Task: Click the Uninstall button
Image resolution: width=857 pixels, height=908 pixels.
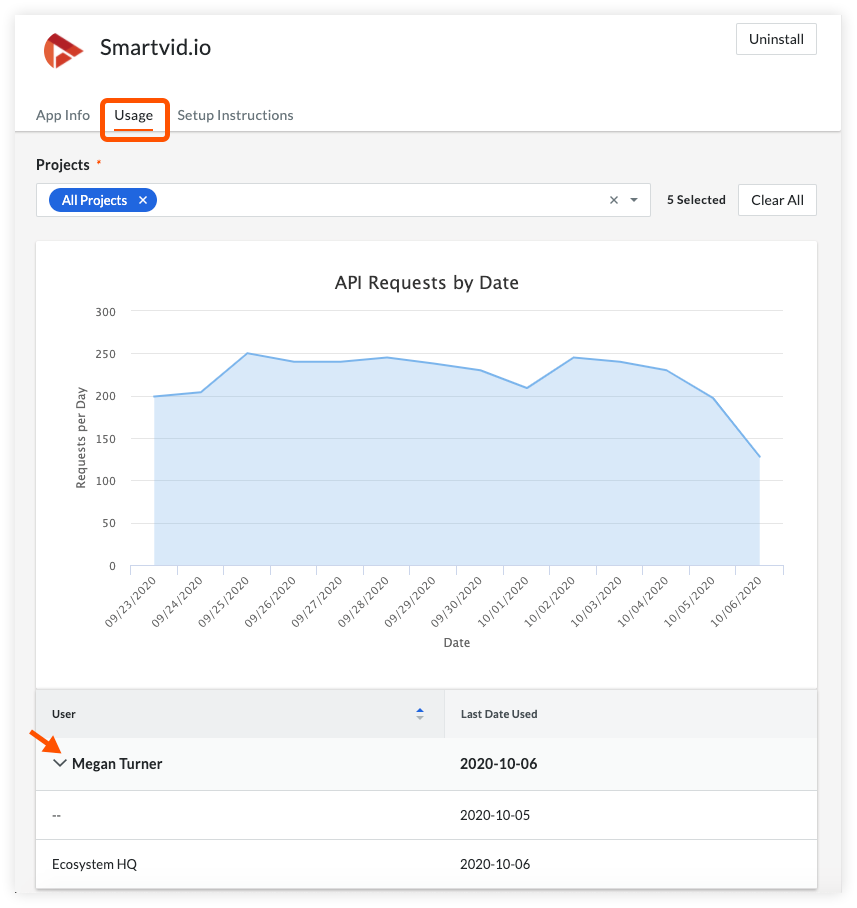Action: click(776, 39)
